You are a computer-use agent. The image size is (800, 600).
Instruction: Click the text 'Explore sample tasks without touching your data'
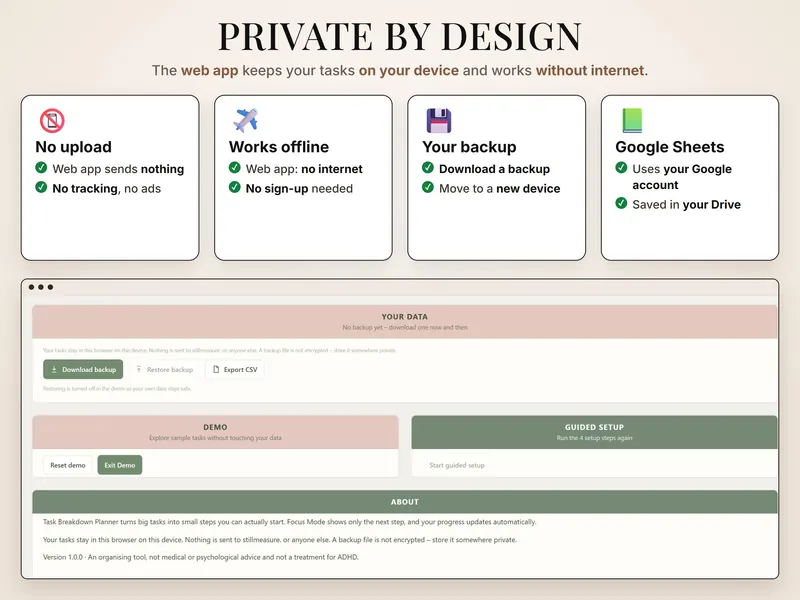(x=215, y=438)
